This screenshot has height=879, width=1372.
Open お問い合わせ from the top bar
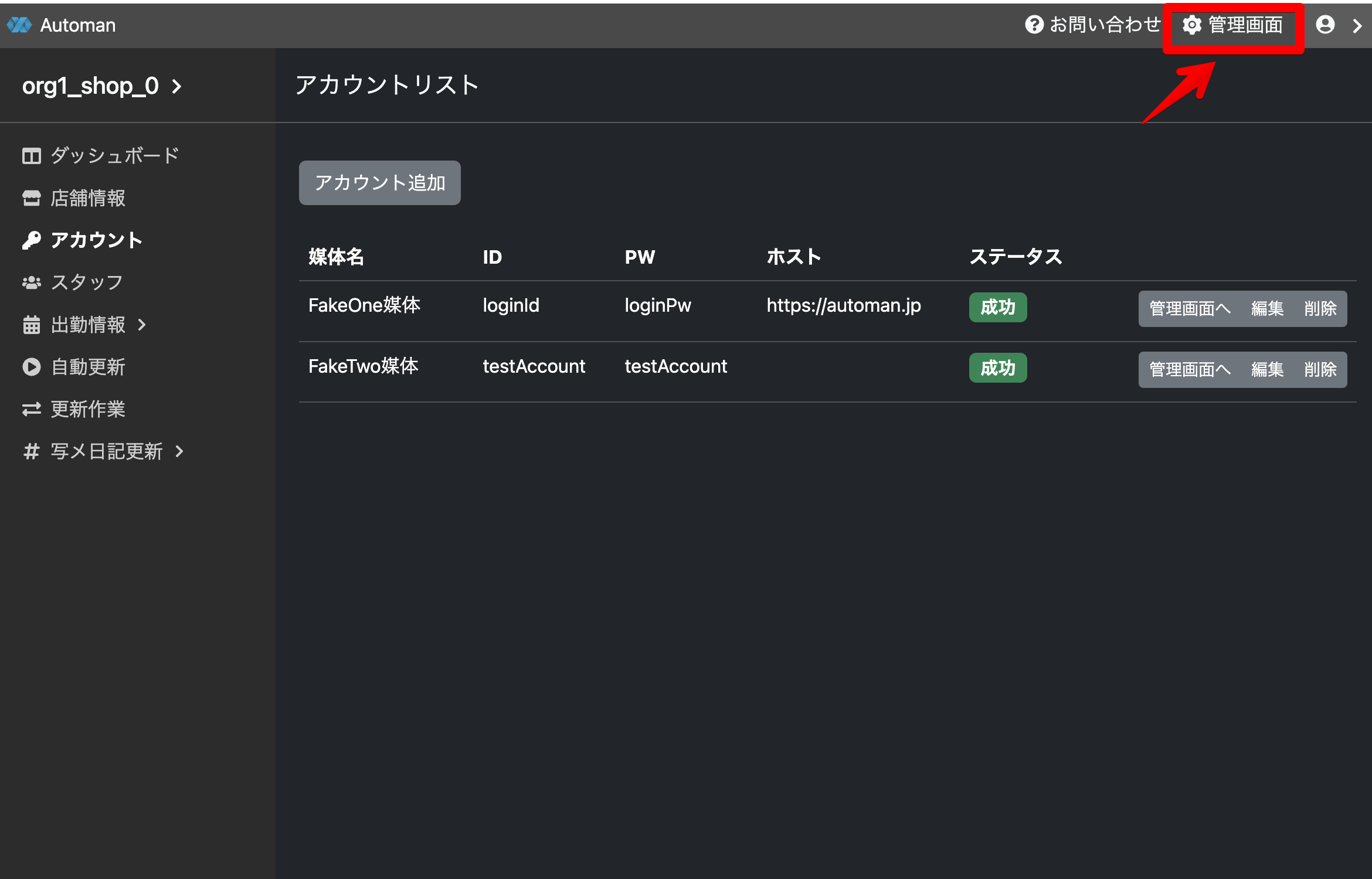pyautogui.click(x=1105, y=25)
